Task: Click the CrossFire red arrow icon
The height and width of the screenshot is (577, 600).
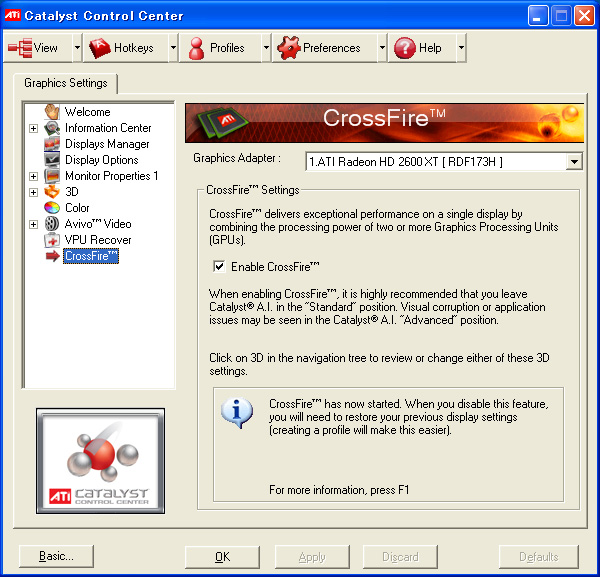Action: coord(52,256)
